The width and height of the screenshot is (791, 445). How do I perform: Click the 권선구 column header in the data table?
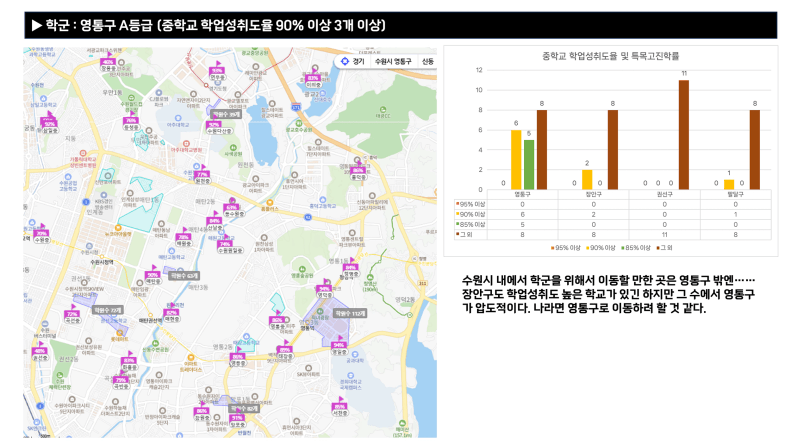click(x=664, y=194)
